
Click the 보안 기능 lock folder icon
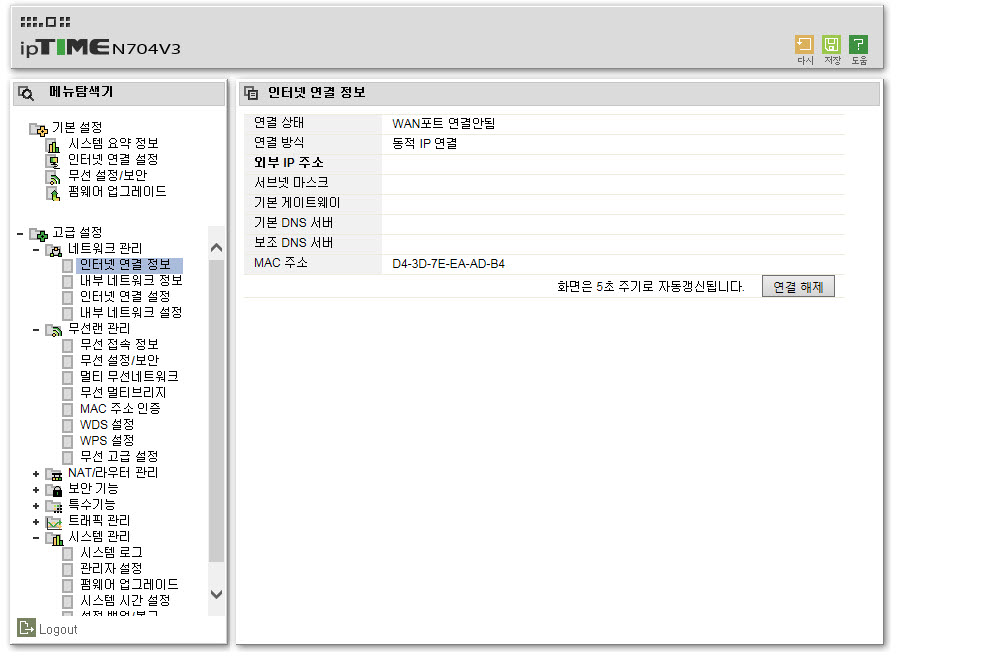pos(54,490)
